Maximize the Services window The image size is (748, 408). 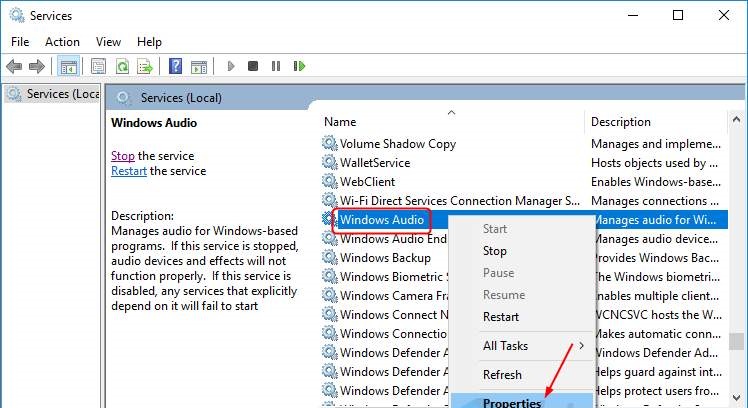pos(678,15)
